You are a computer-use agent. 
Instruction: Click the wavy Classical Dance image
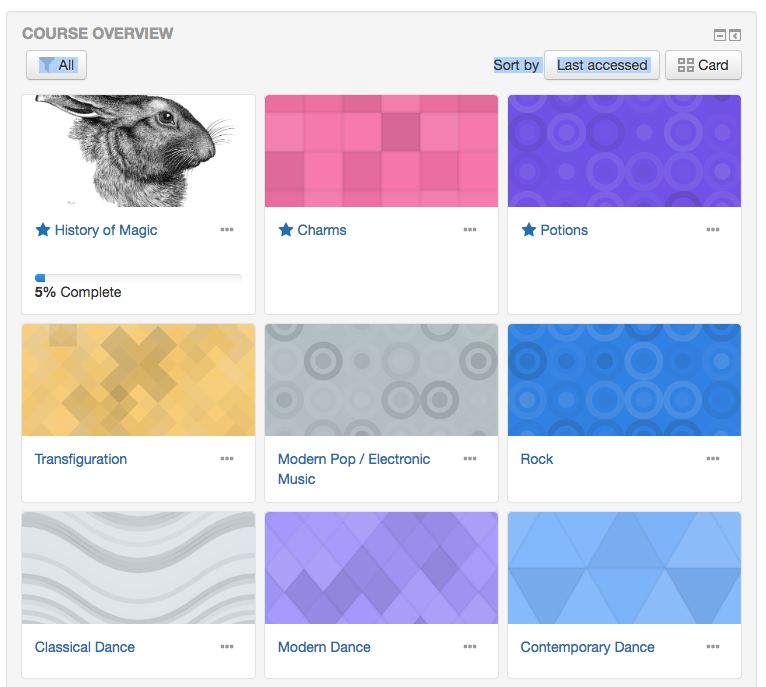[138, 568]
